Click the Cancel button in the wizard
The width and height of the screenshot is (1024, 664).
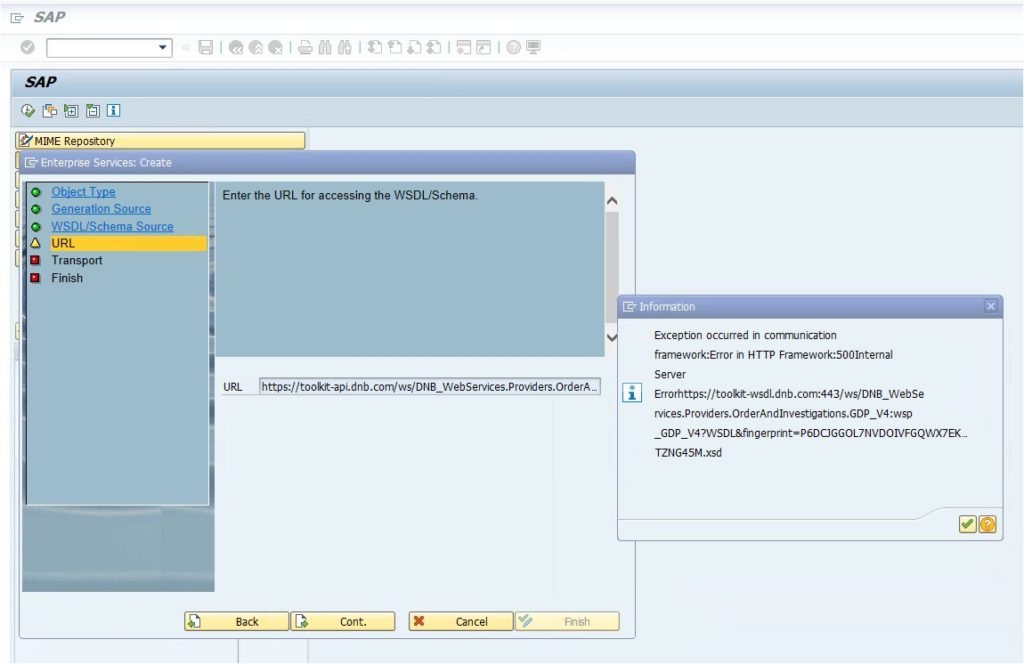point(461,622)
